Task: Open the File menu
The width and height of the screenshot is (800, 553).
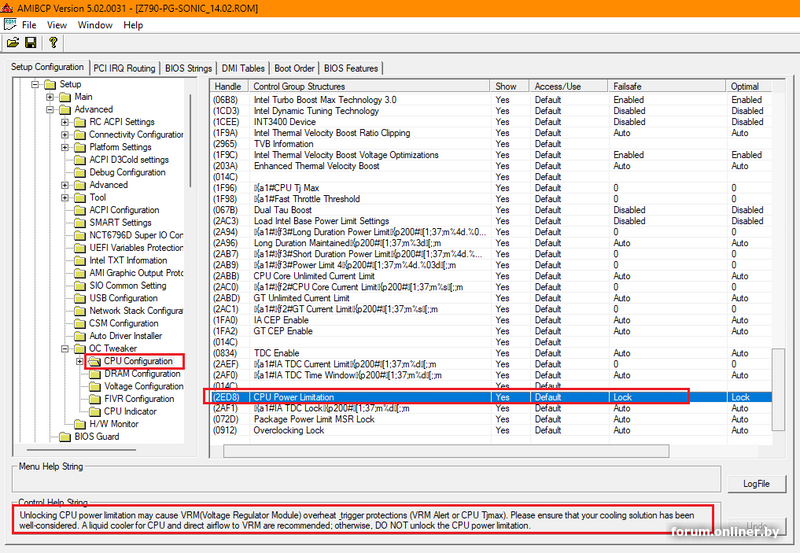Action: coord(29,24)
